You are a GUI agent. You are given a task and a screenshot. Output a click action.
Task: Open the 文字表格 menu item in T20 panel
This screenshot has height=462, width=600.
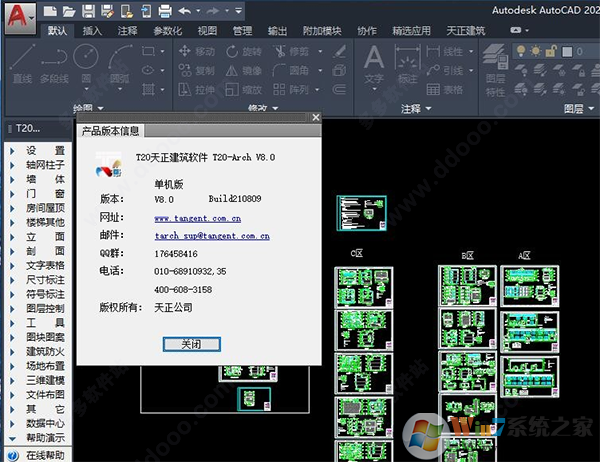pyautogui.click(x=45, y=266)
